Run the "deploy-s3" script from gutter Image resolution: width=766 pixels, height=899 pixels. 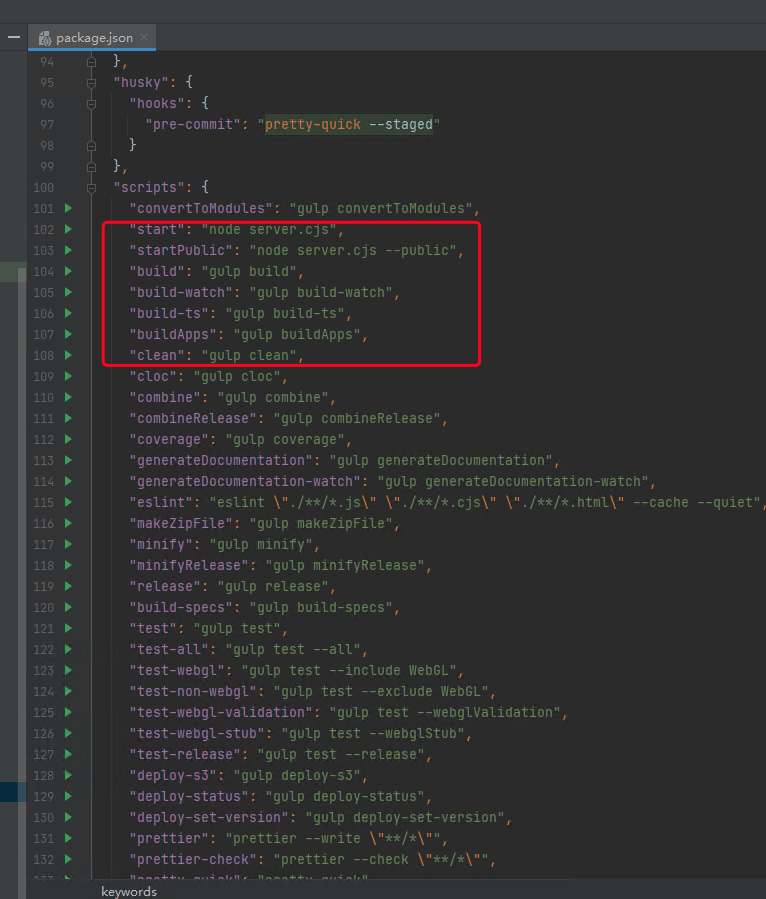click(68, 775)
